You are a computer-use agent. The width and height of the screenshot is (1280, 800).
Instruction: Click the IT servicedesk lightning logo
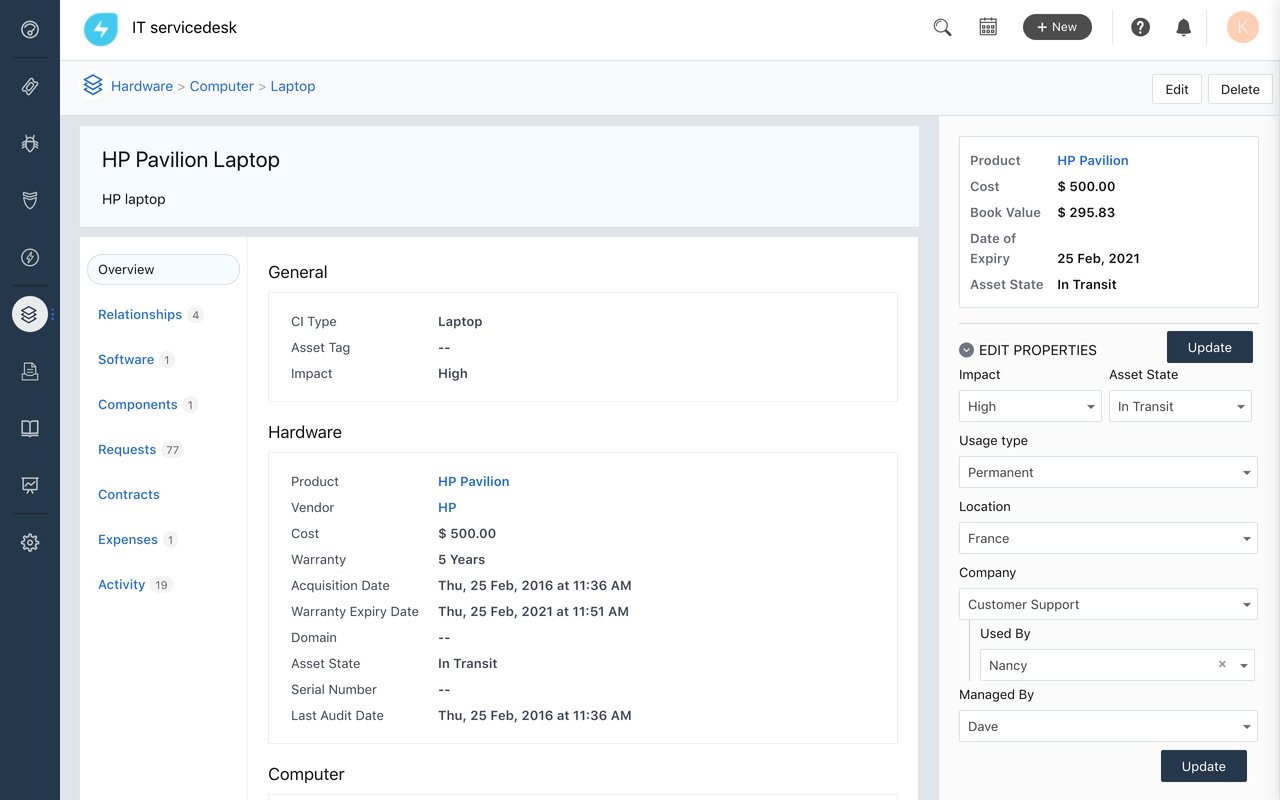(x=101, y=29)
